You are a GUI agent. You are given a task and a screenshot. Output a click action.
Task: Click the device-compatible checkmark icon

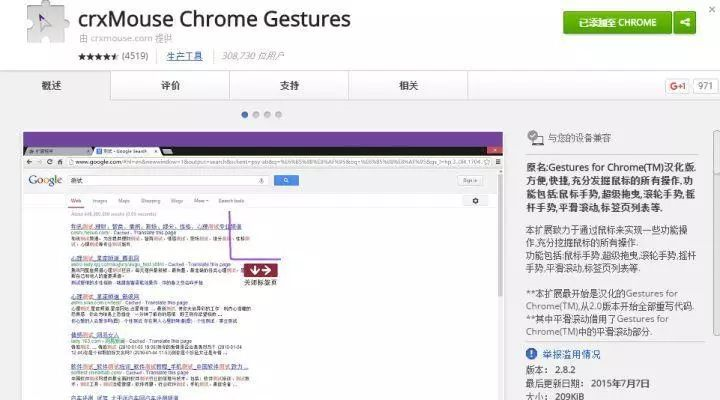[x=535, y=137]
